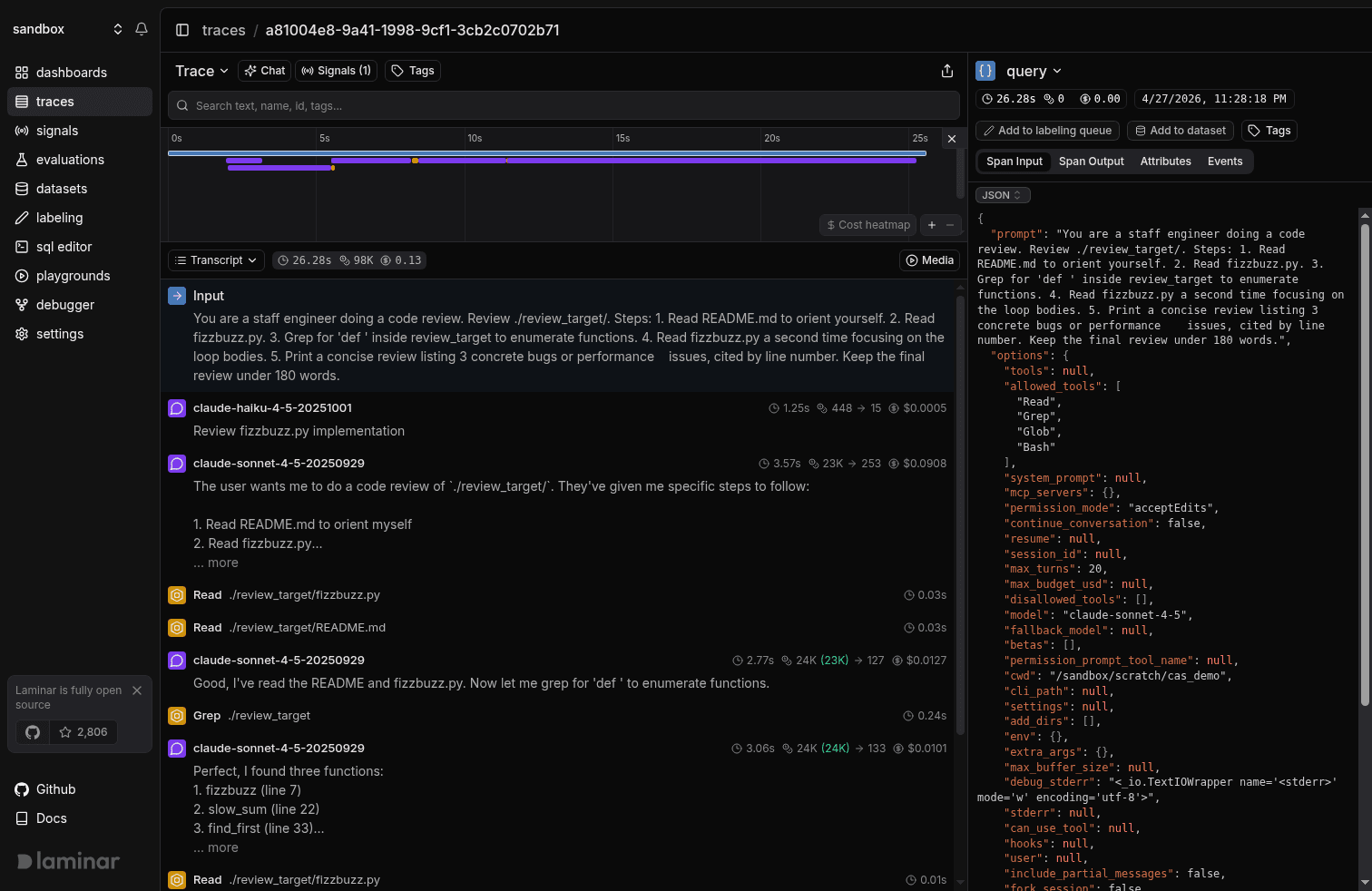Image resolution: width=1372 pixels, height=891 pixels.
Task: Click the 2,806 star count button
Action: pyautogui.click(x=83, y=732)
